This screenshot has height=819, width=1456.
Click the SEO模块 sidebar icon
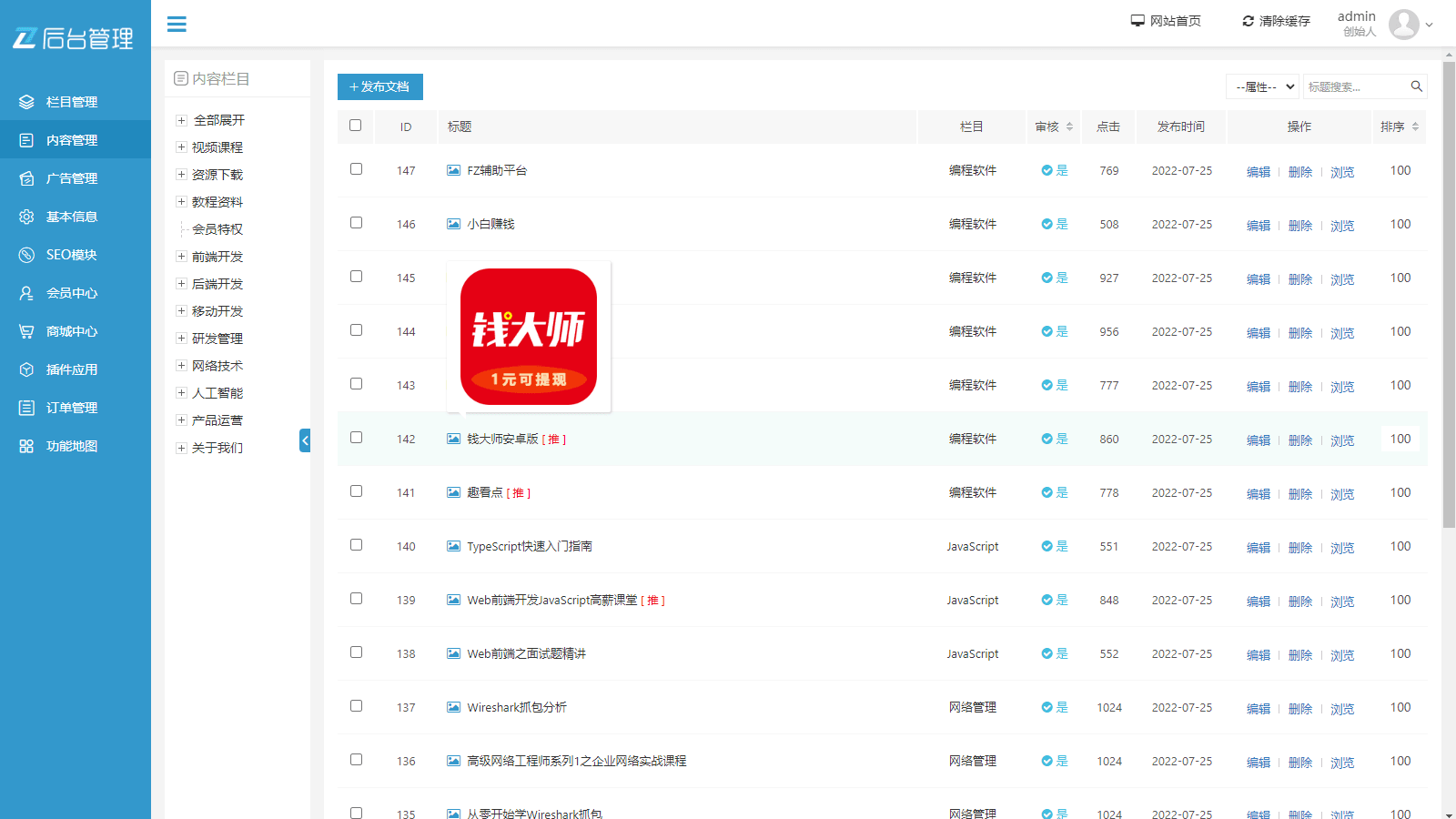[x=25, y=254]
